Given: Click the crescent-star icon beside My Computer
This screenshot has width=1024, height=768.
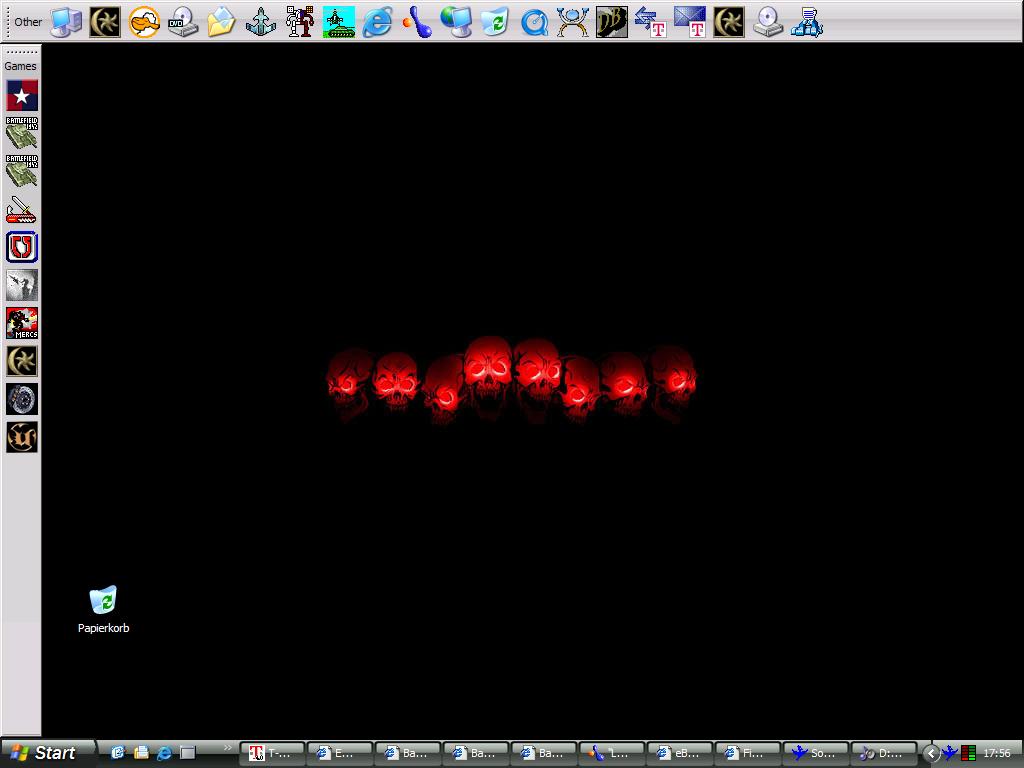Looking at the screenshot, I should coord(105,22).
